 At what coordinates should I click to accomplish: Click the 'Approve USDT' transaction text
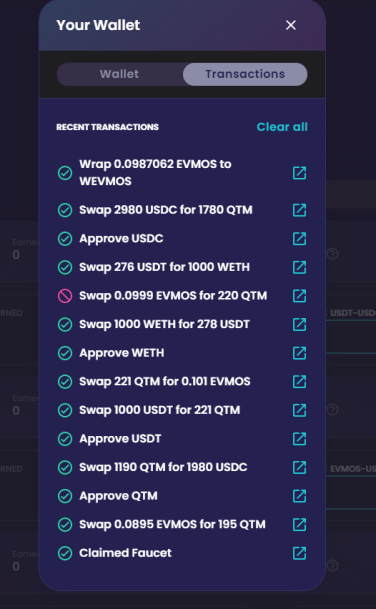(x=120, y=439)
